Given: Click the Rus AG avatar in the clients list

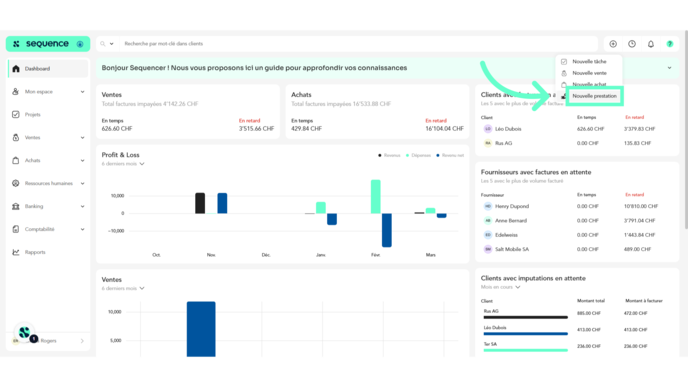Looking at the screenshot, I should (x=488, y=143).
